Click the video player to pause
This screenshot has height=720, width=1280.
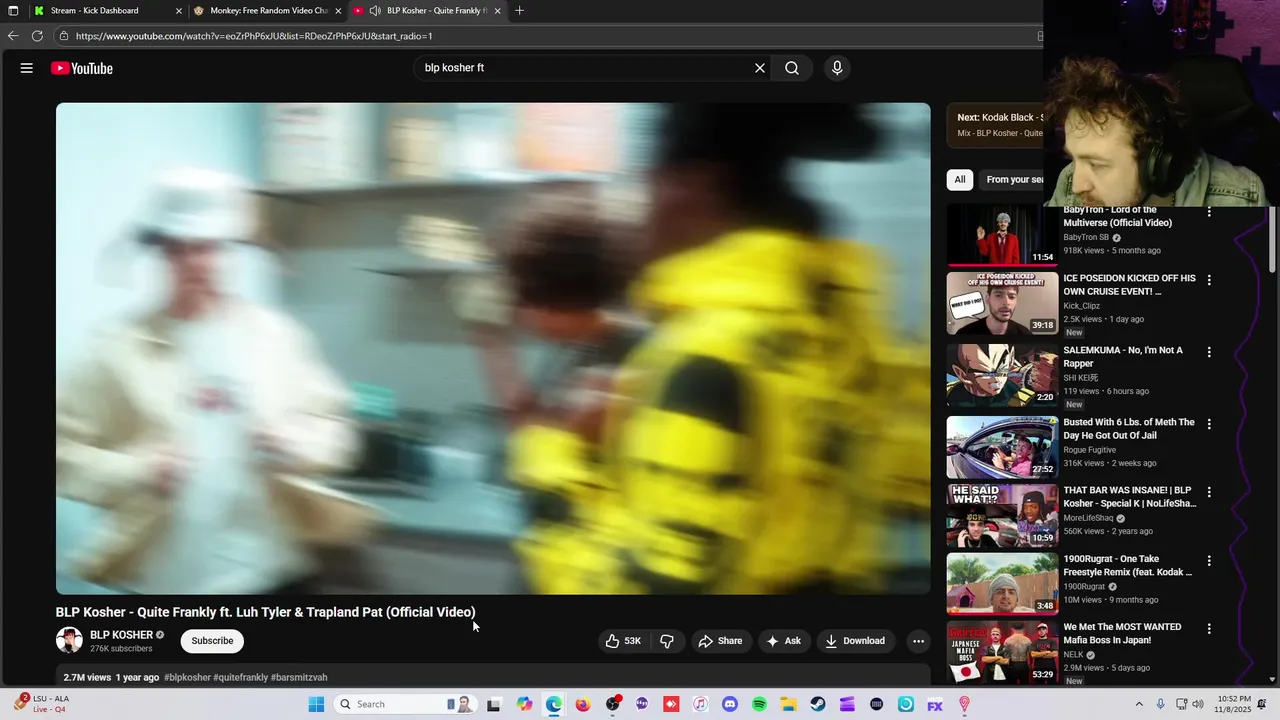(x=493, y=348)
